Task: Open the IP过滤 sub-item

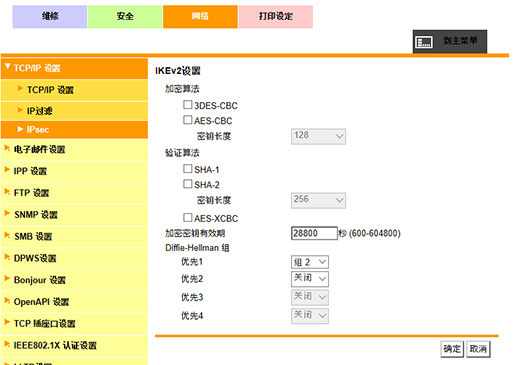Action: point(74,111)
